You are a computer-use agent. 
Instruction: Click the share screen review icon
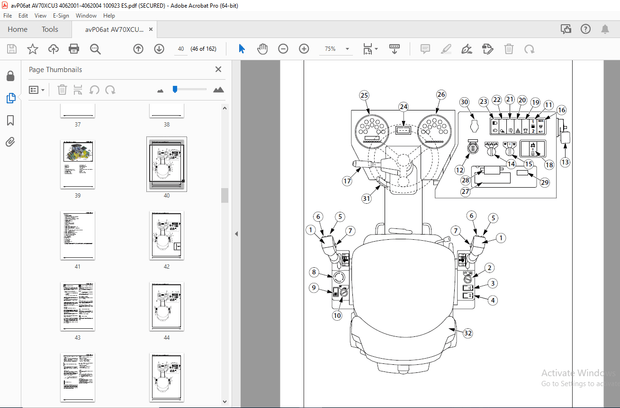click(x=566, y=29)
